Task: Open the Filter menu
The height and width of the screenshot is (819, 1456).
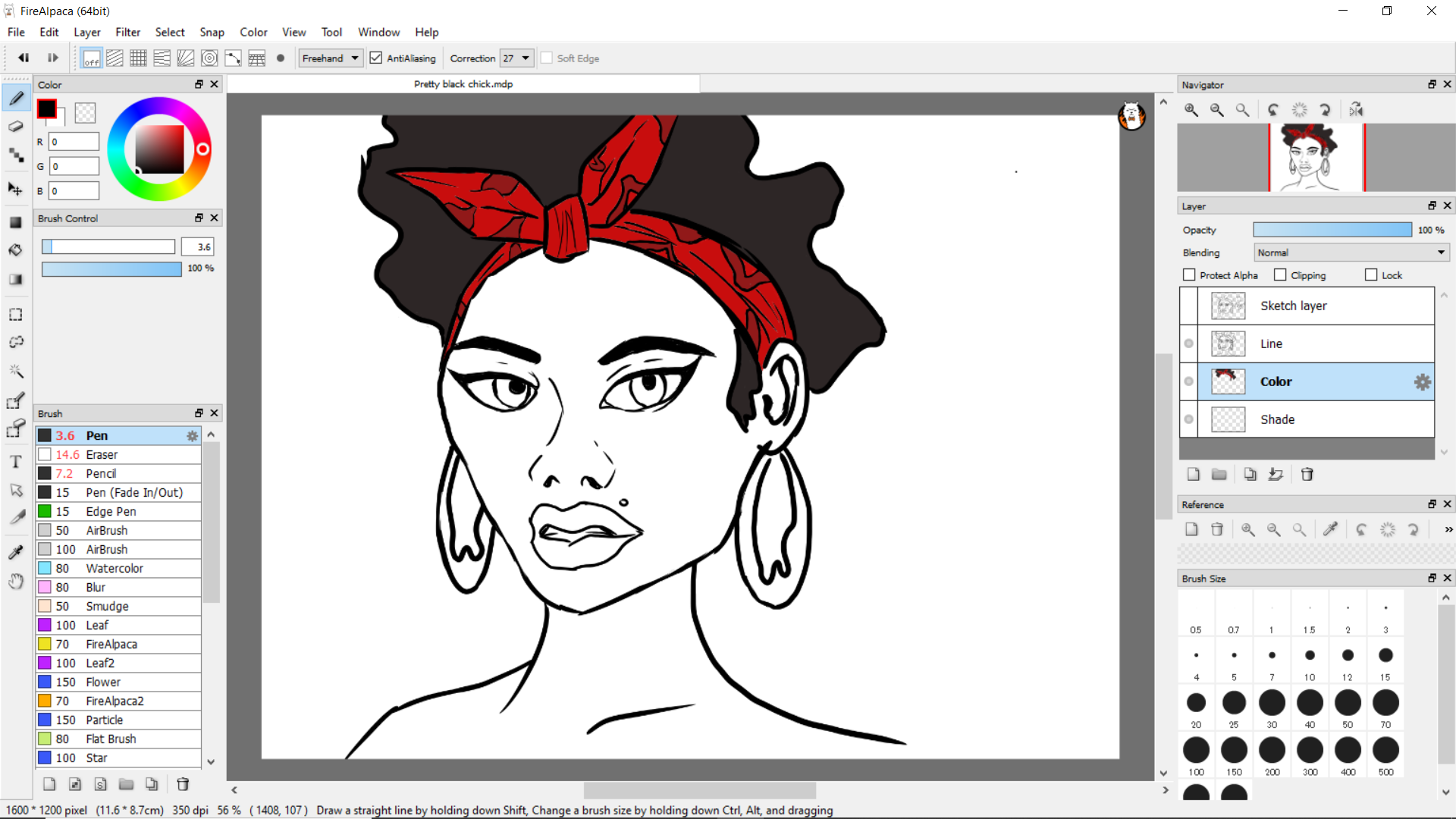Action: point(127,32)
